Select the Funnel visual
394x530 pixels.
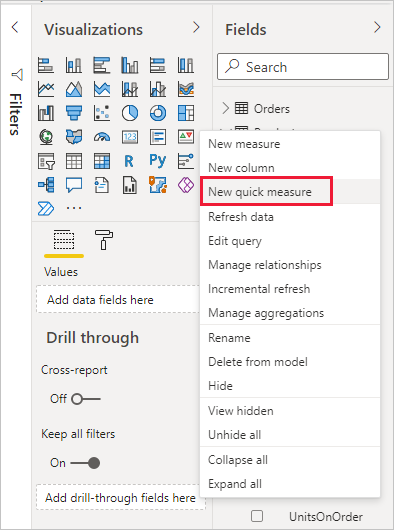74,113
